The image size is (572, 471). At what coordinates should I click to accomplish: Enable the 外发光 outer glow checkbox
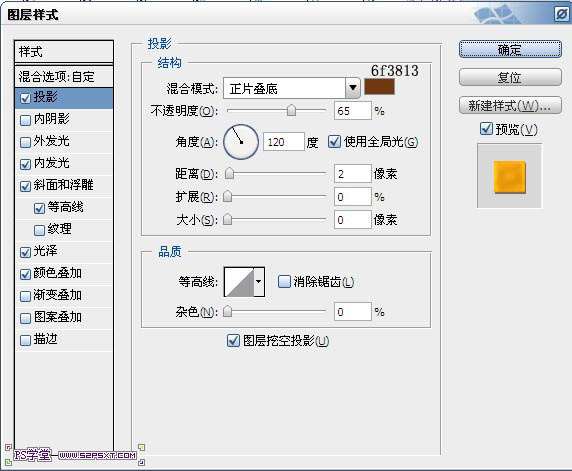coord(25,142)
